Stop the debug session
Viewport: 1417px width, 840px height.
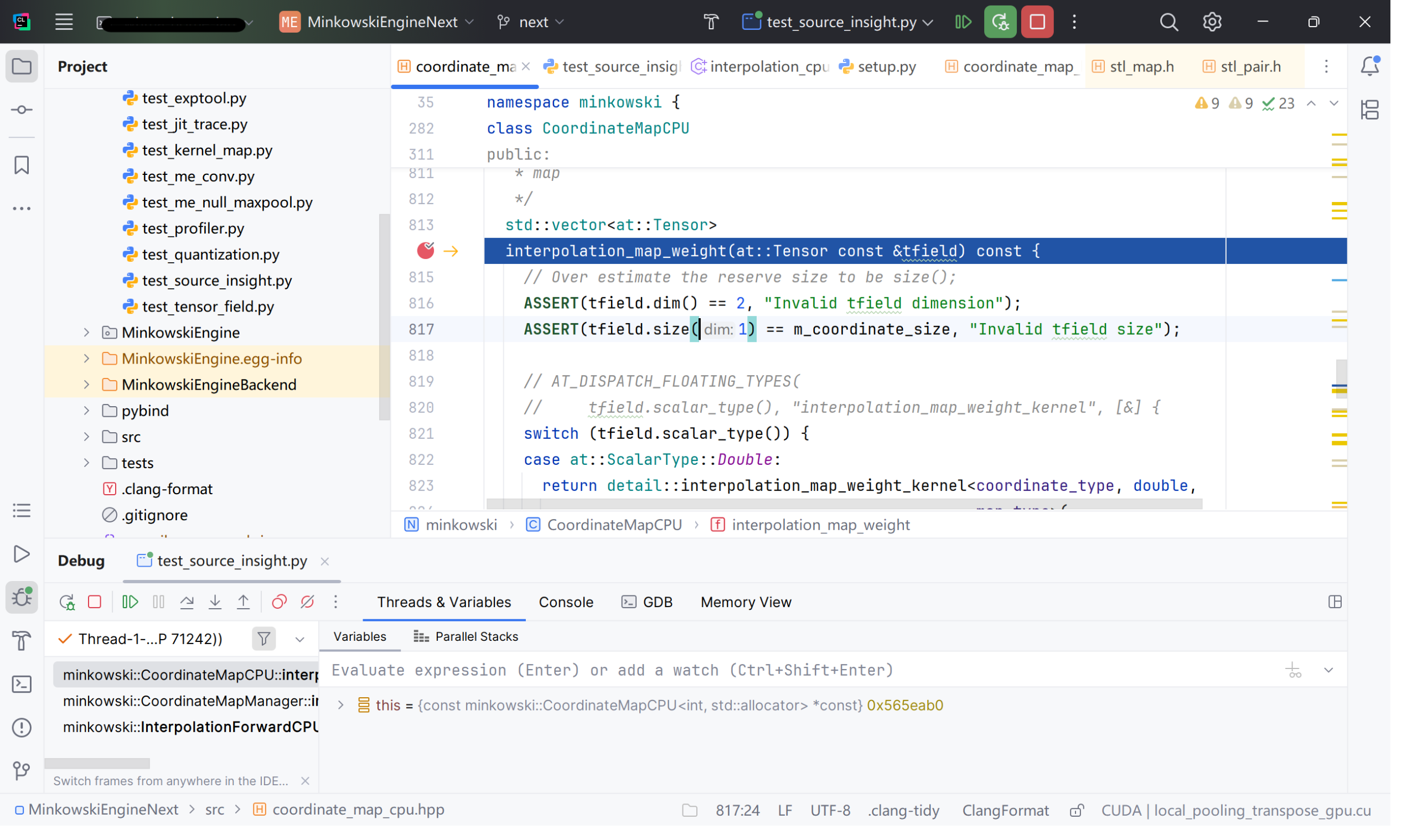(x=95, y=602)
